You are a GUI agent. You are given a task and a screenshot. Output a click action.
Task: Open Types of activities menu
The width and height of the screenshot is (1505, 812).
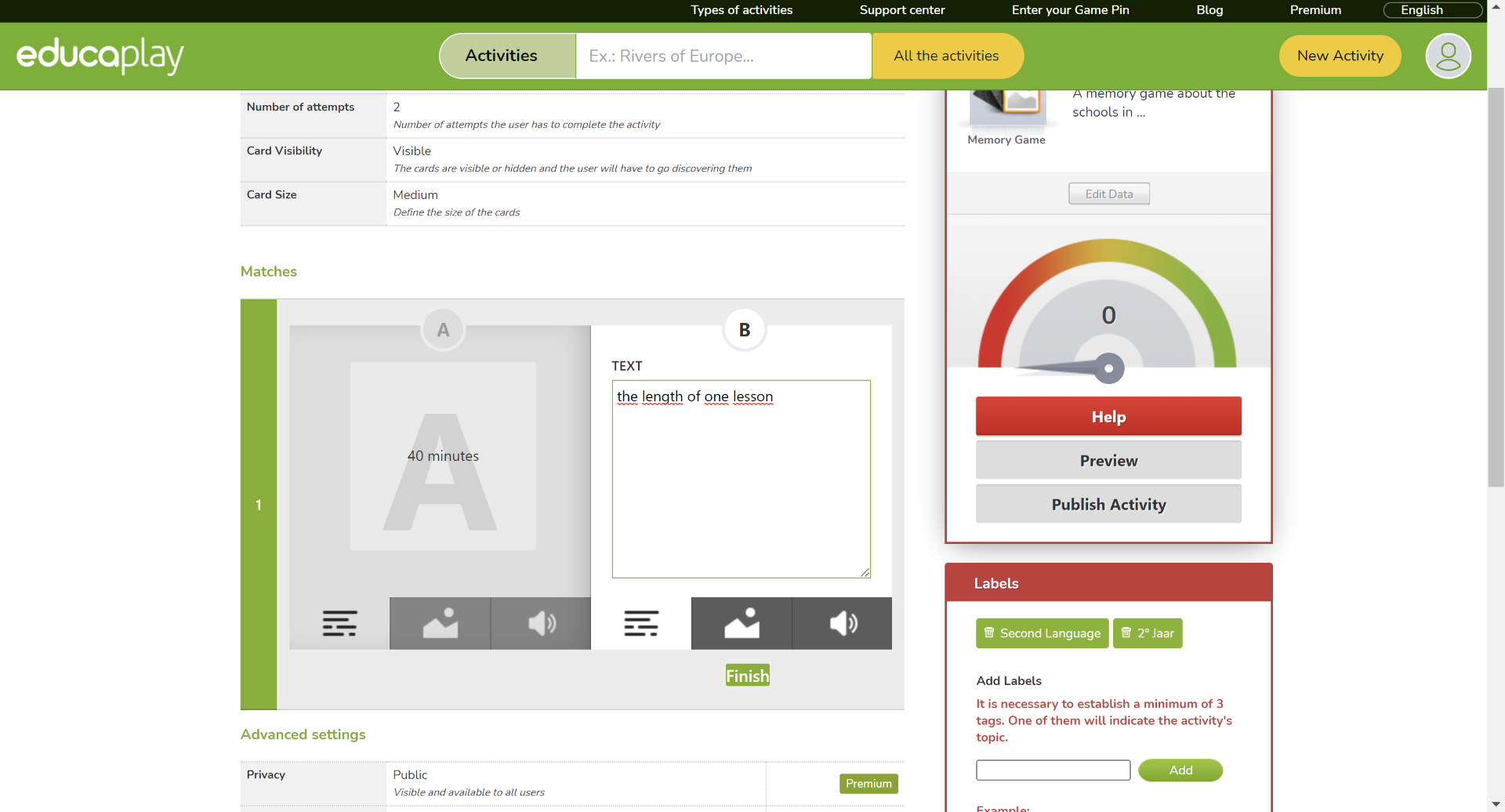coord(742,10)
